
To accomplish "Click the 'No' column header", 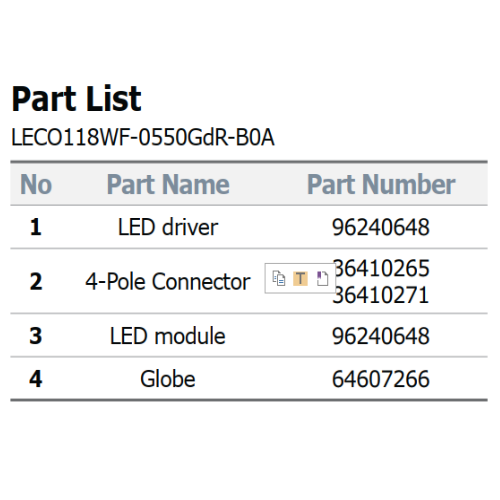I will (36, 184).
